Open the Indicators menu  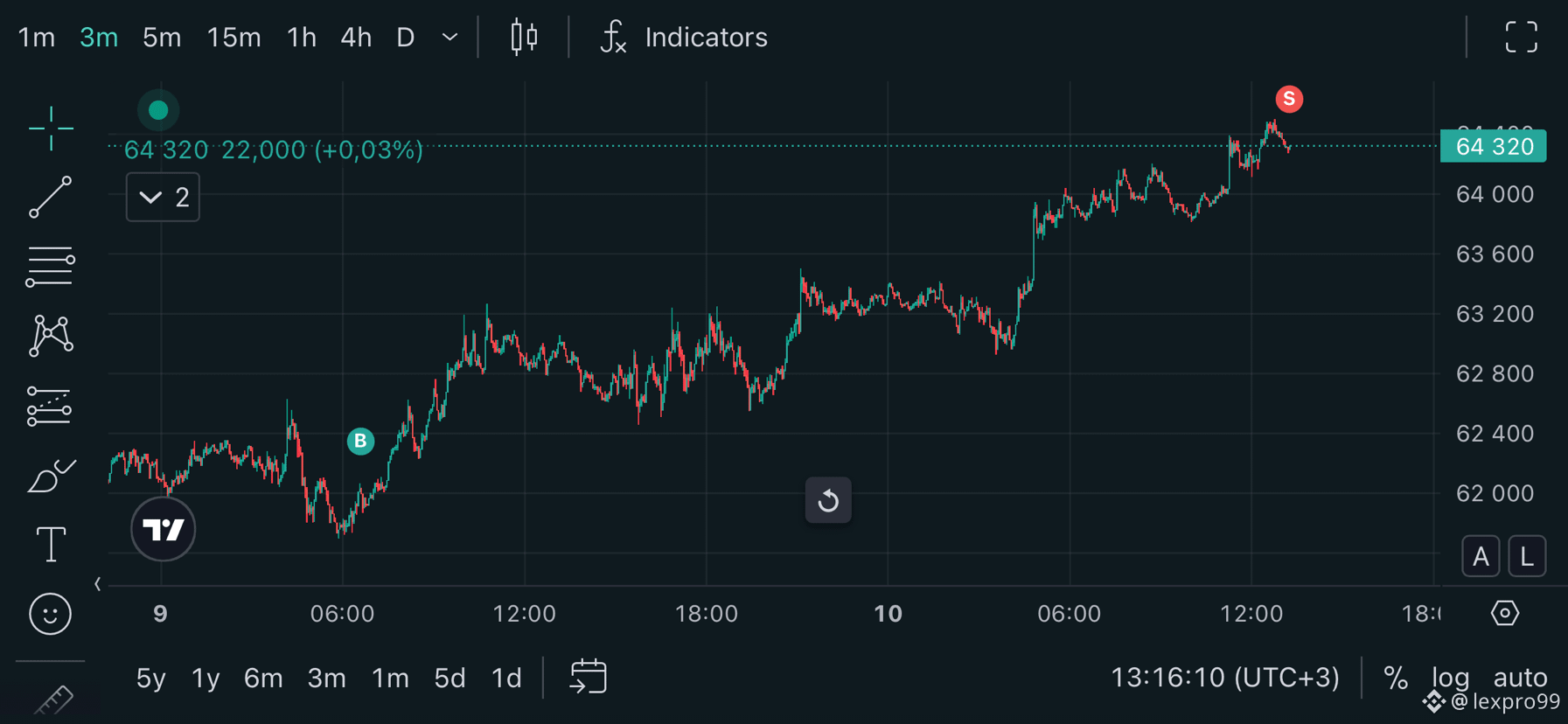click(706, 38)
